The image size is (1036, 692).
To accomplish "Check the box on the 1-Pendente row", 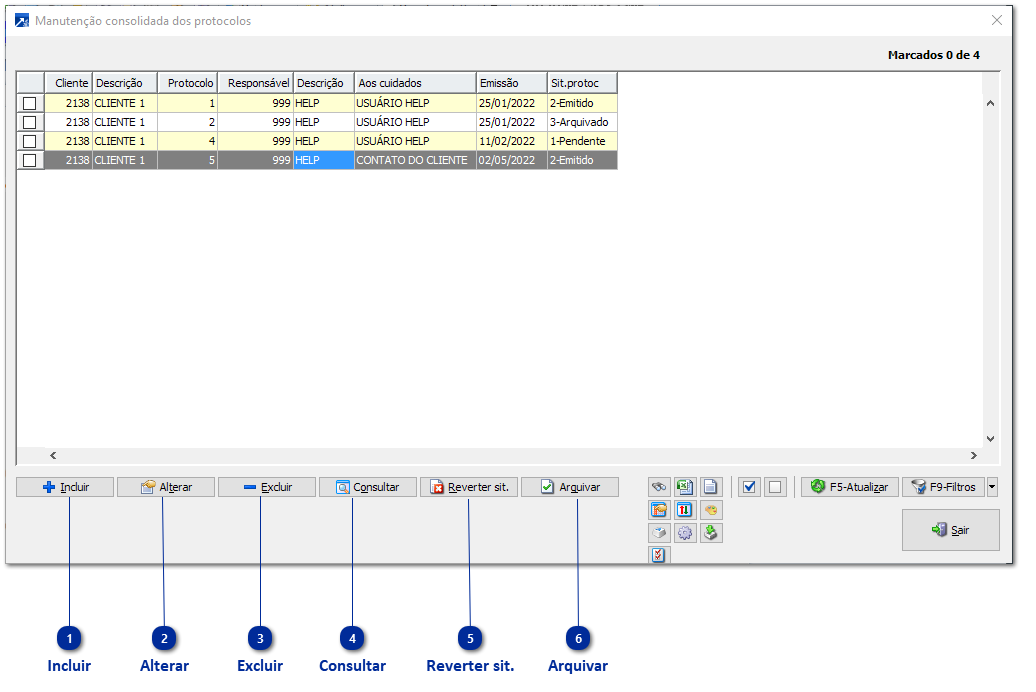I will click(30, 141).
